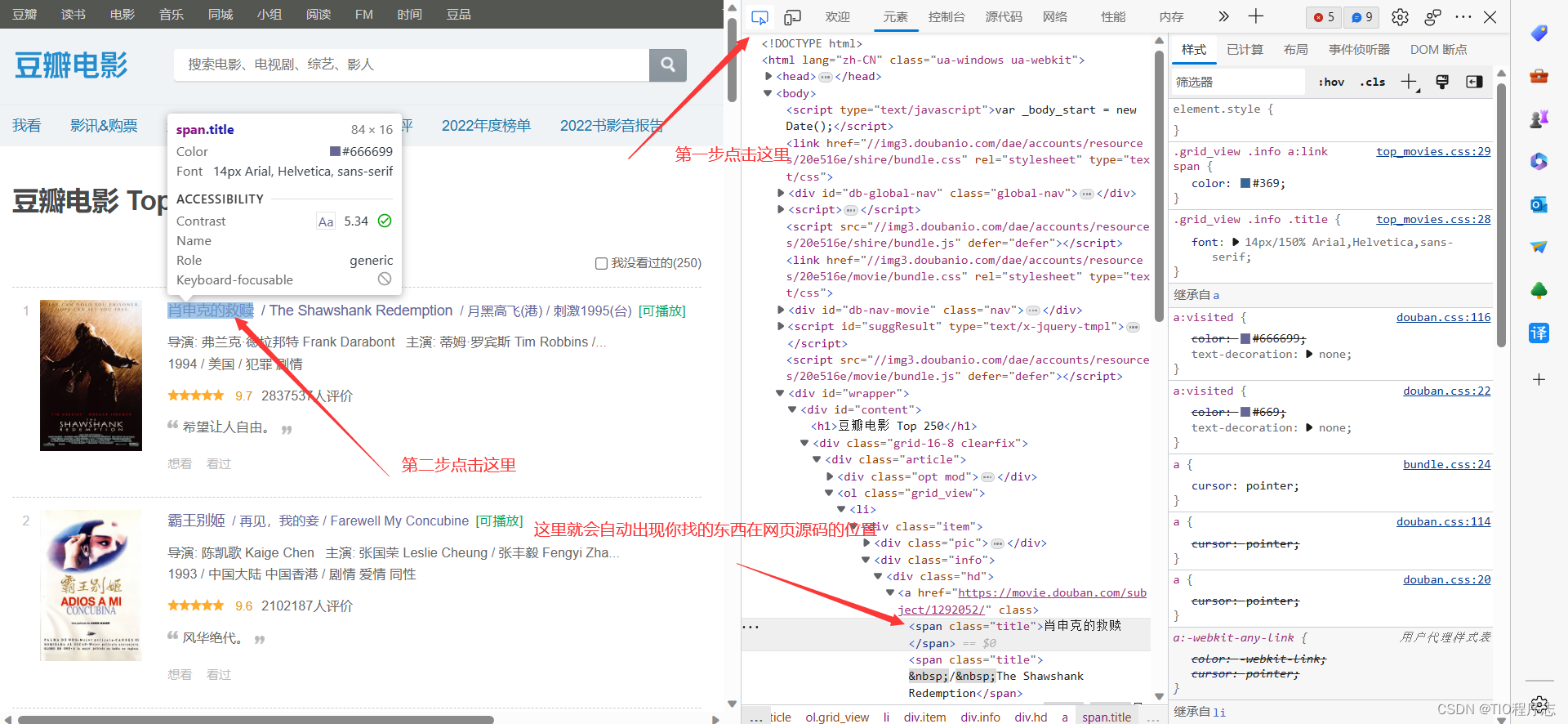Image resolution: width=1568 pixels, height=724 pixels.
Task: Toggle the :hov pseudo-state button
Action: click(1331, 82)
